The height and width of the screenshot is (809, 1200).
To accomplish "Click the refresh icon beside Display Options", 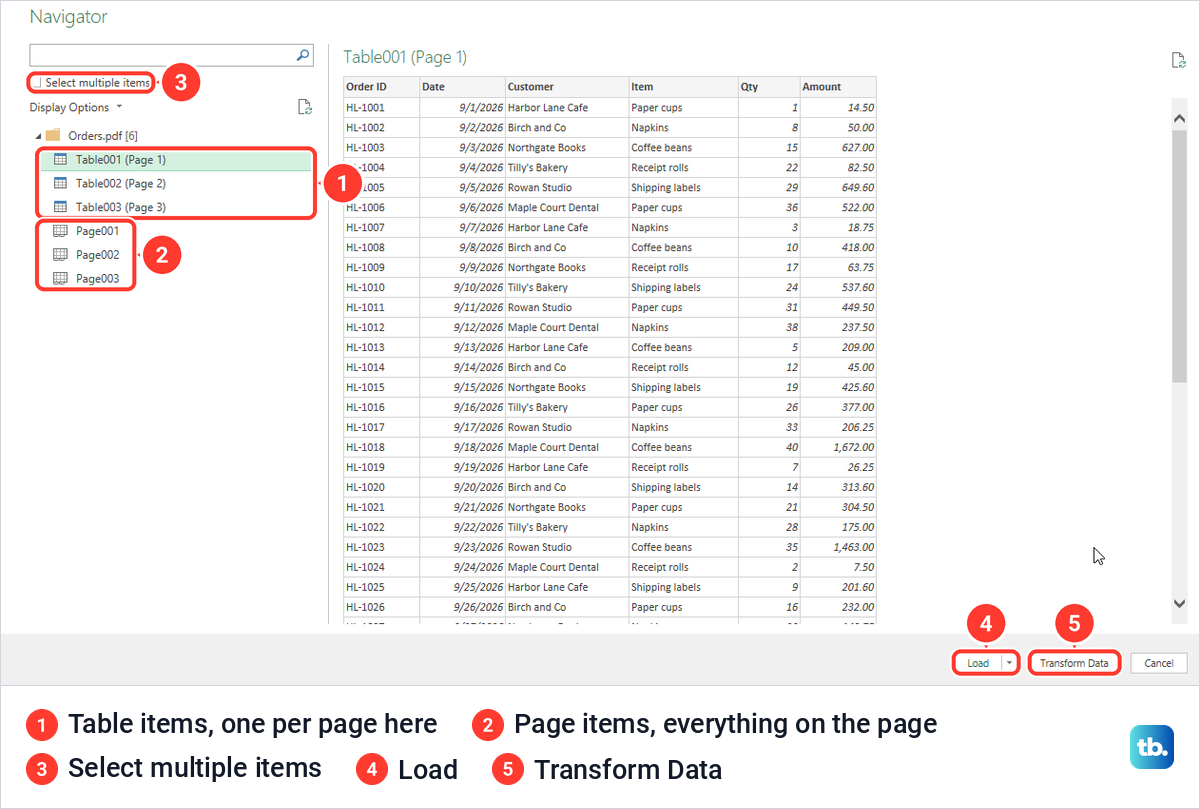I will tap(305, 107).
